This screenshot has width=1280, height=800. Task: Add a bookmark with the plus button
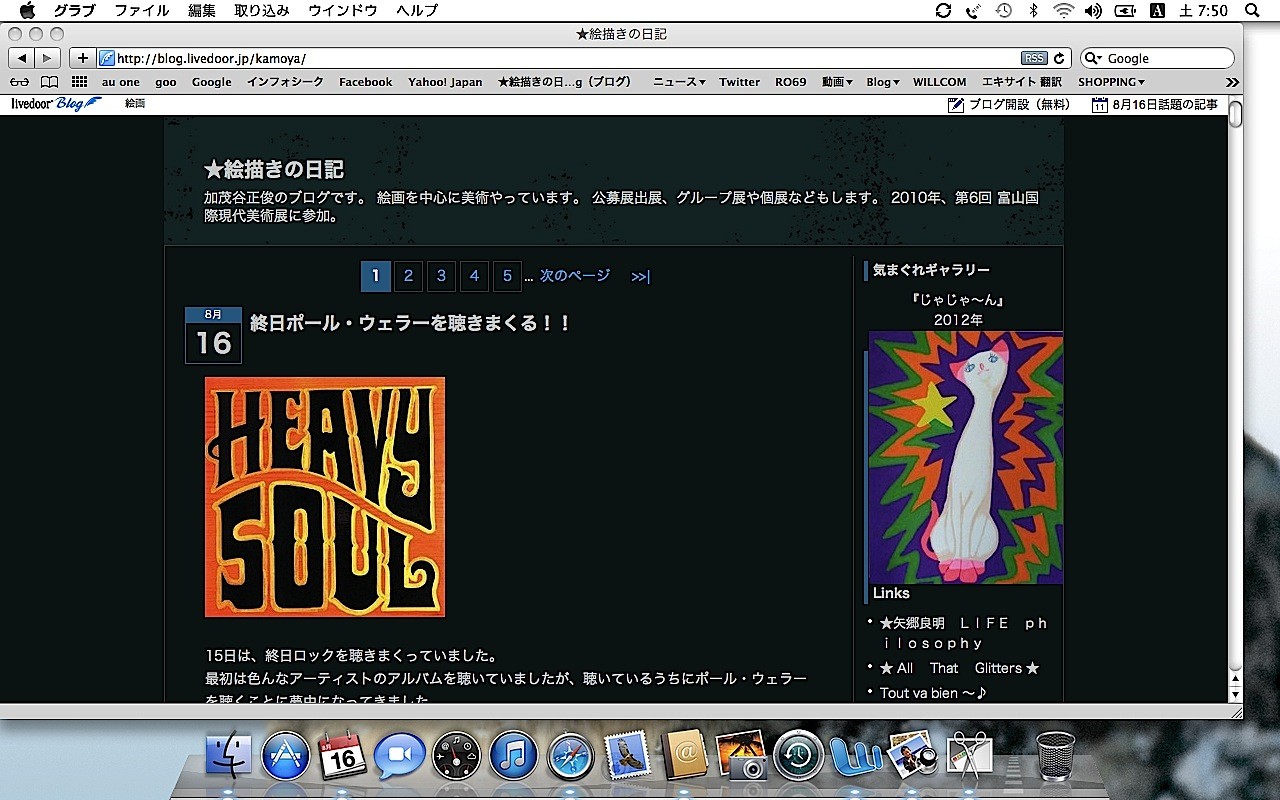(x=83, y=58)
